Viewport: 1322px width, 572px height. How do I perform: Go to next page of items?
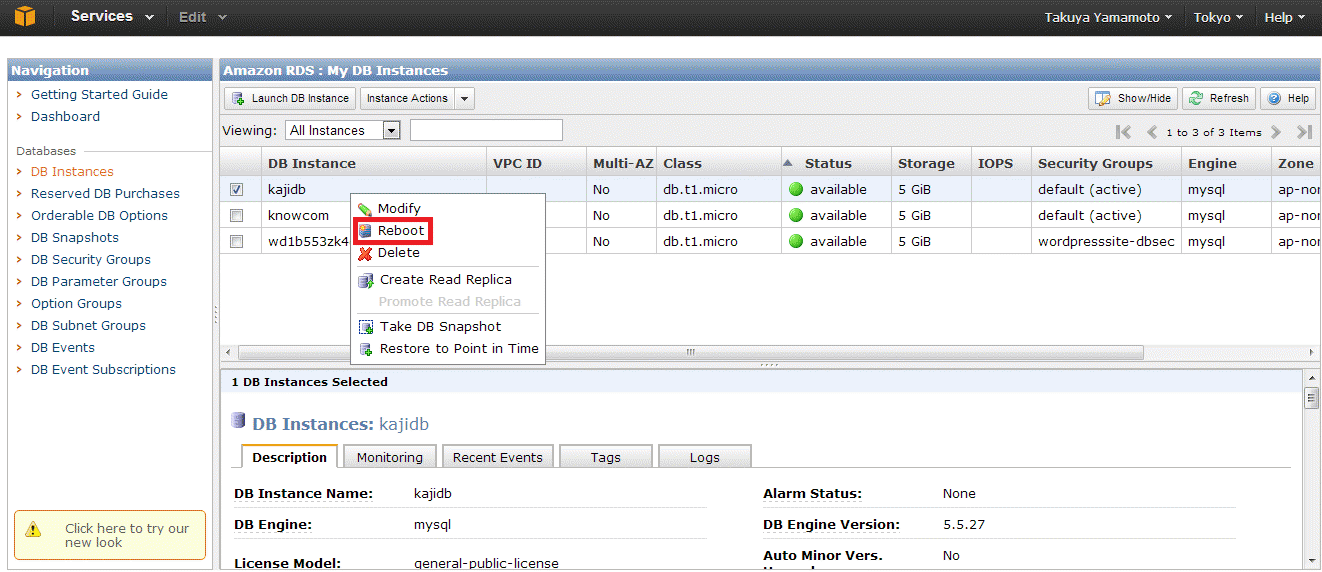pos(1276,132)
